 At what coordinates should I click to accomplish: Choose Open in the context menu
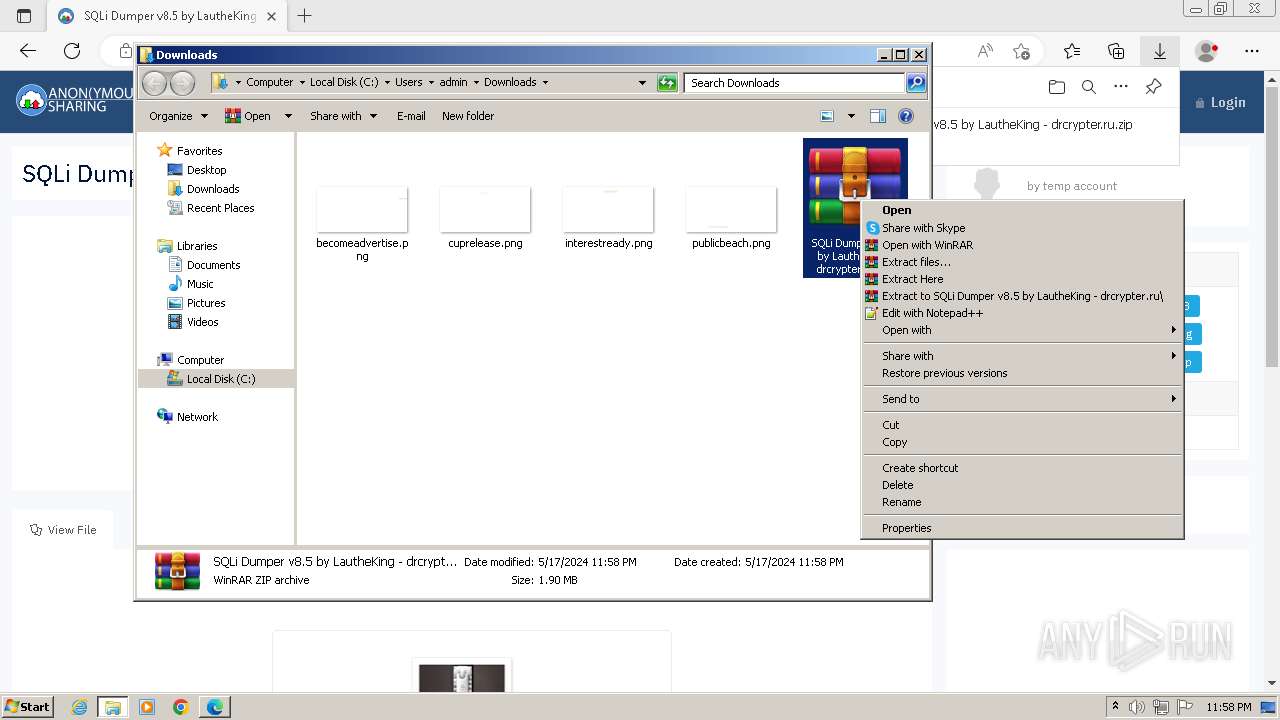click(x=1022, y=210)
